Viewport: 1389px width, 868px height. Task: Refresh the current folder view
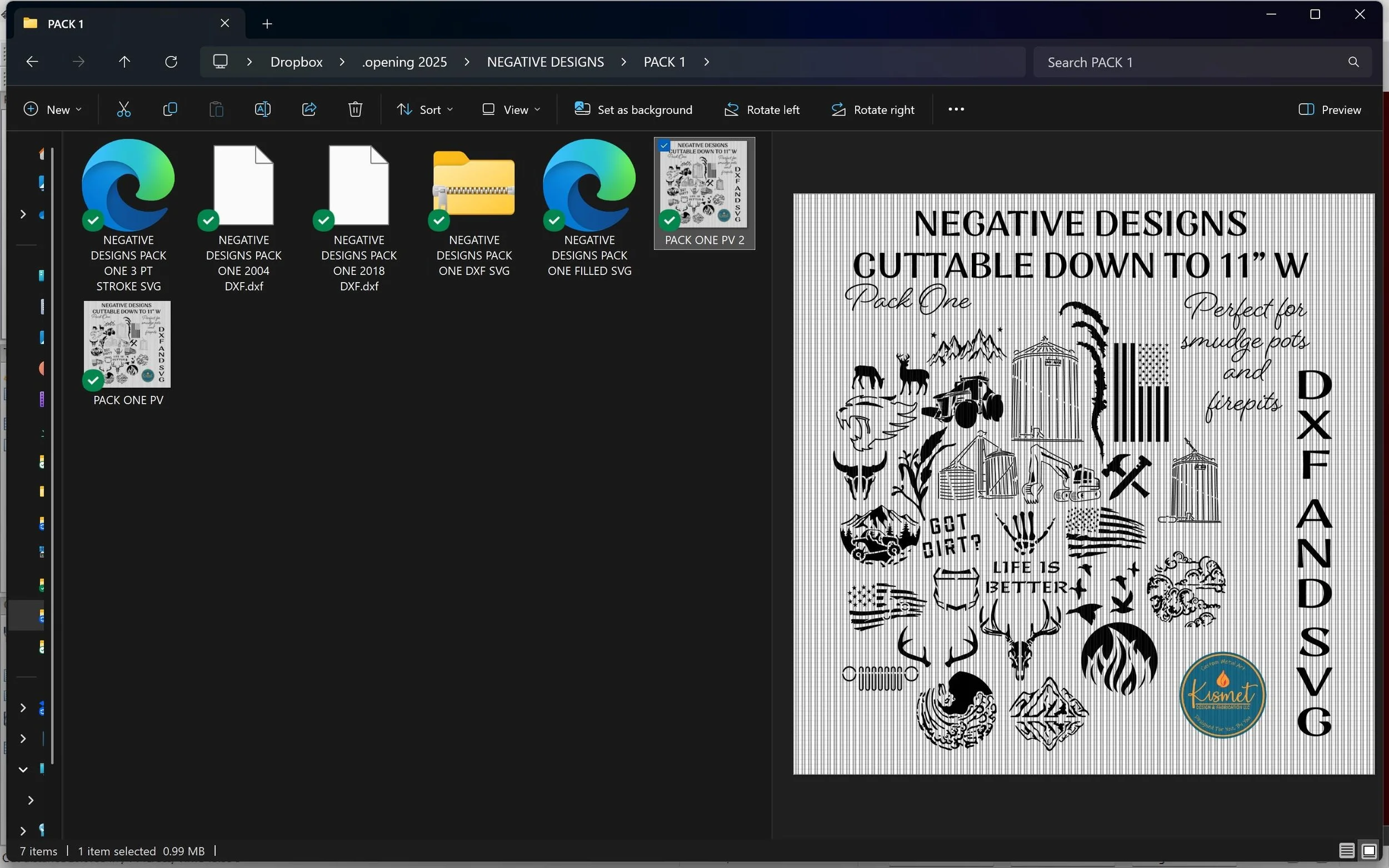point(171,62)
